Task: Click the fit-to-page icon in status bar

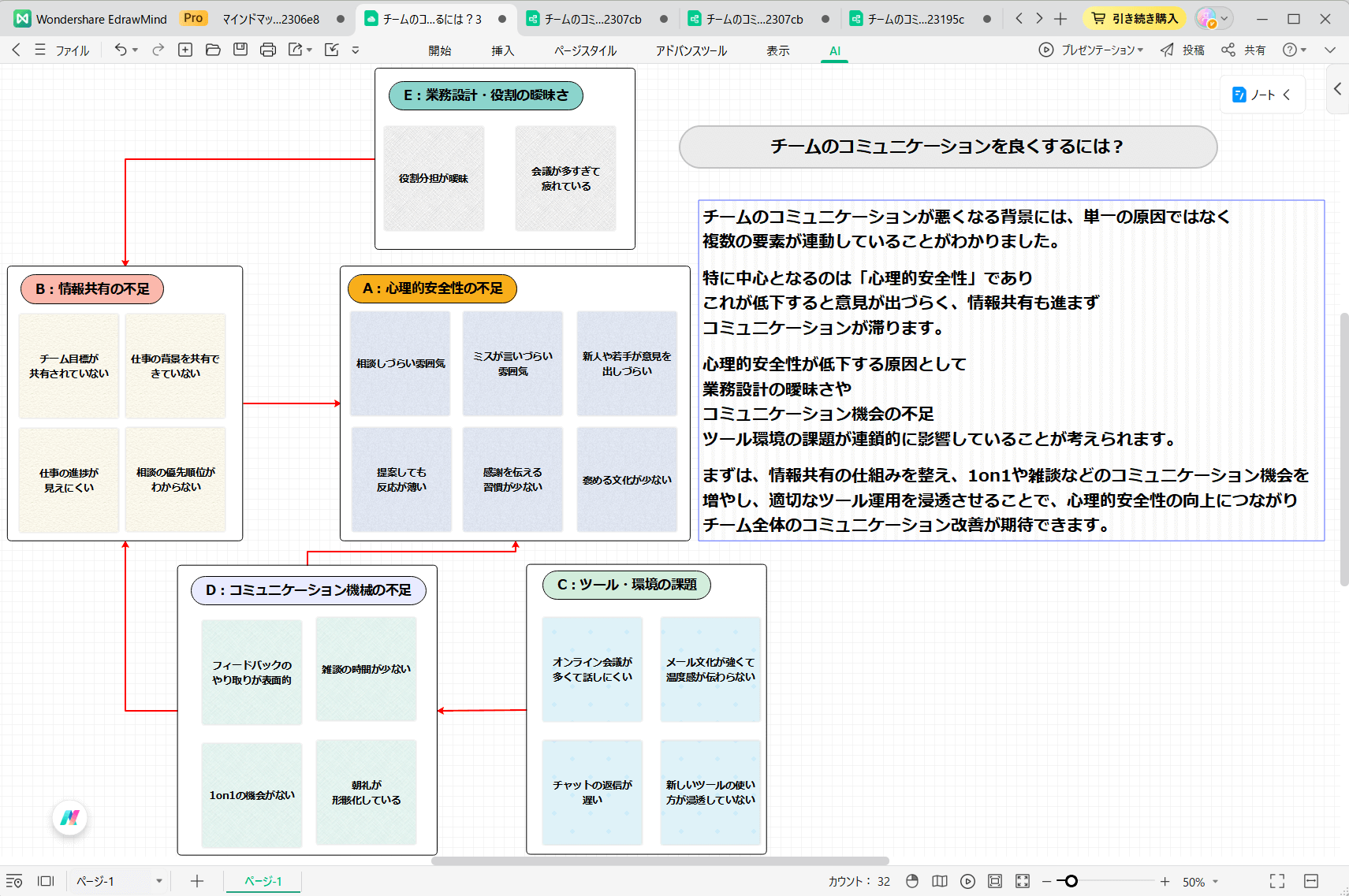Action: coord(995,881)
